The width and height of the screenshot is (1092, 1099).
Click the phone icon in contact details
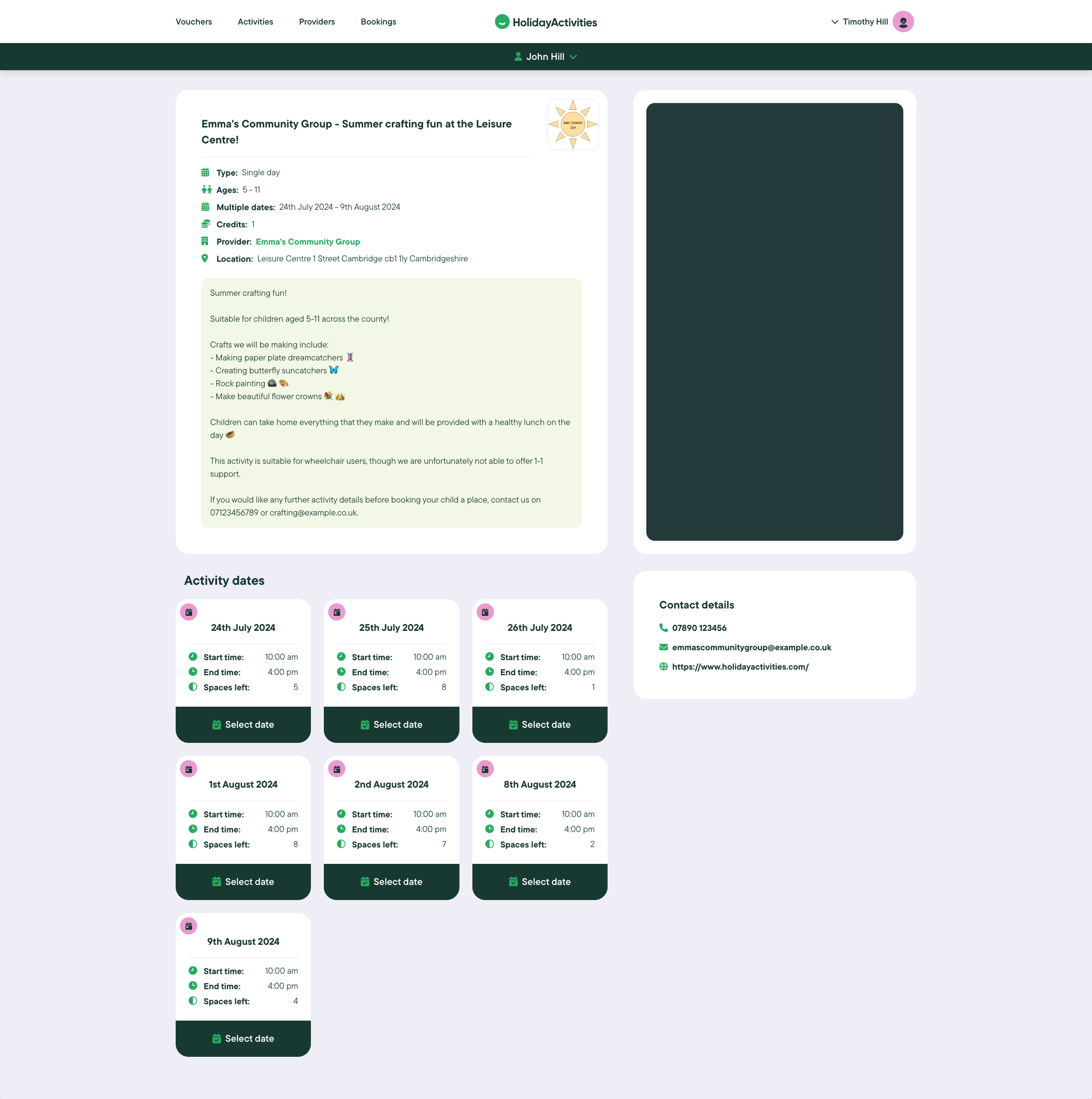click(x=663, y=628)
